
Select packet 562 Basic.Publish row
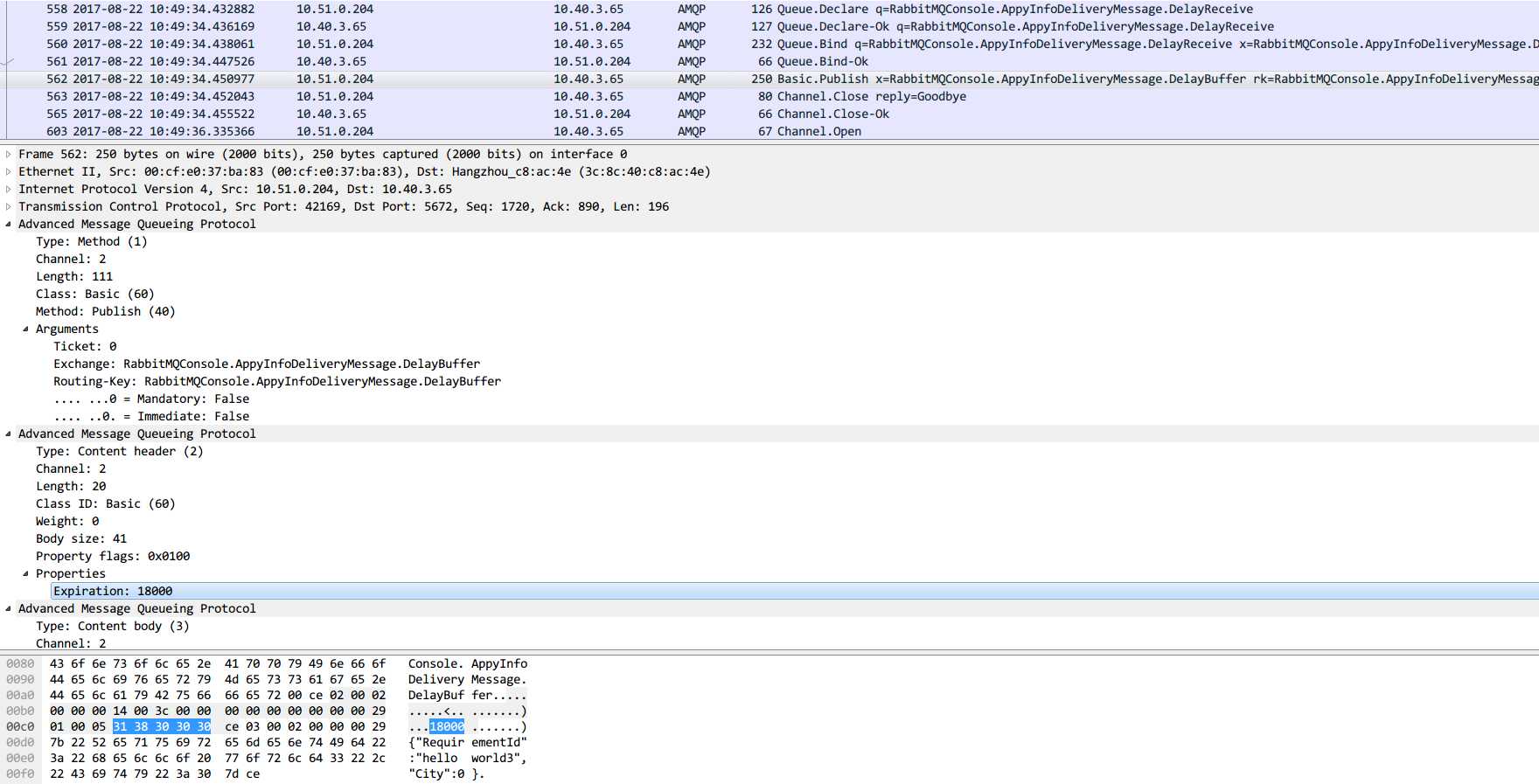click(x=769, y=79)
